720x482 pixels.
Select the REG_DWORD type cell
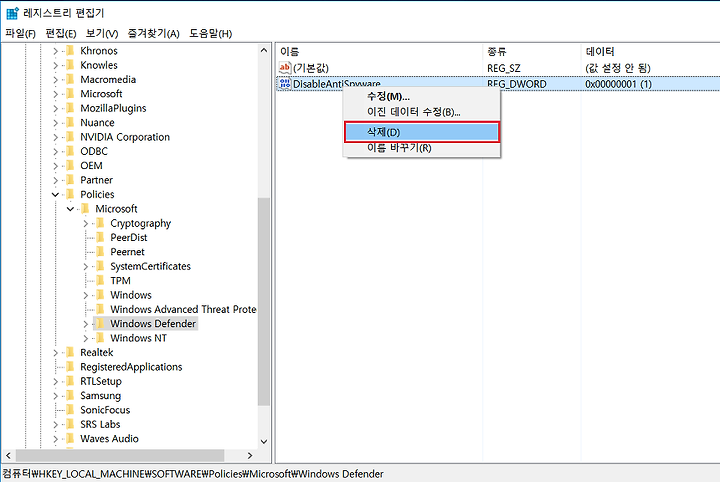(x=517, y=84)
